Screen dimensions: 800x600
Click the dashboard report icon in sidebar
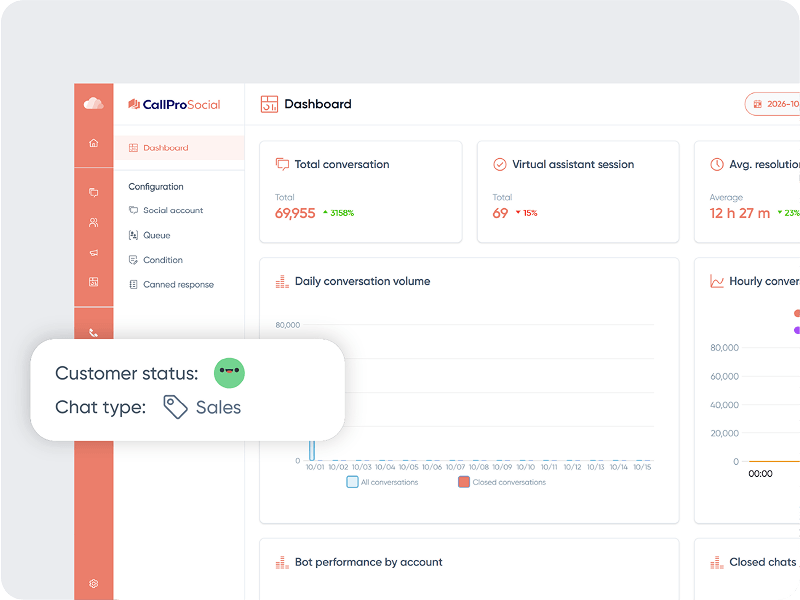click(93, 282)
